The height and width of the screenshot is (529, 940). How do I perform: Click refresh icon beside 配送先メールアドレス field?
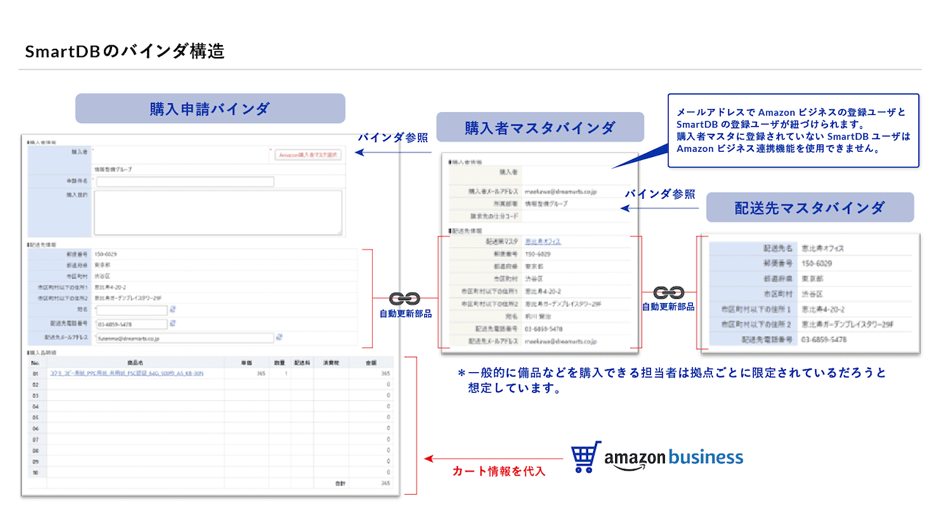coord(279,338)
